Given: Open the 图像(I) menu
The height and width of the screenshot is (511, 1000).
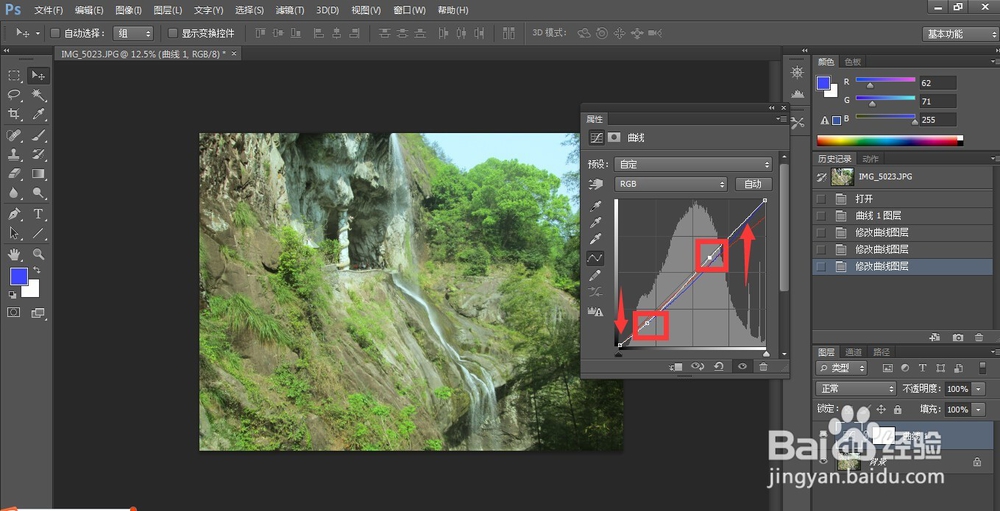Looking at the screenshot, I should click(129, 10).
